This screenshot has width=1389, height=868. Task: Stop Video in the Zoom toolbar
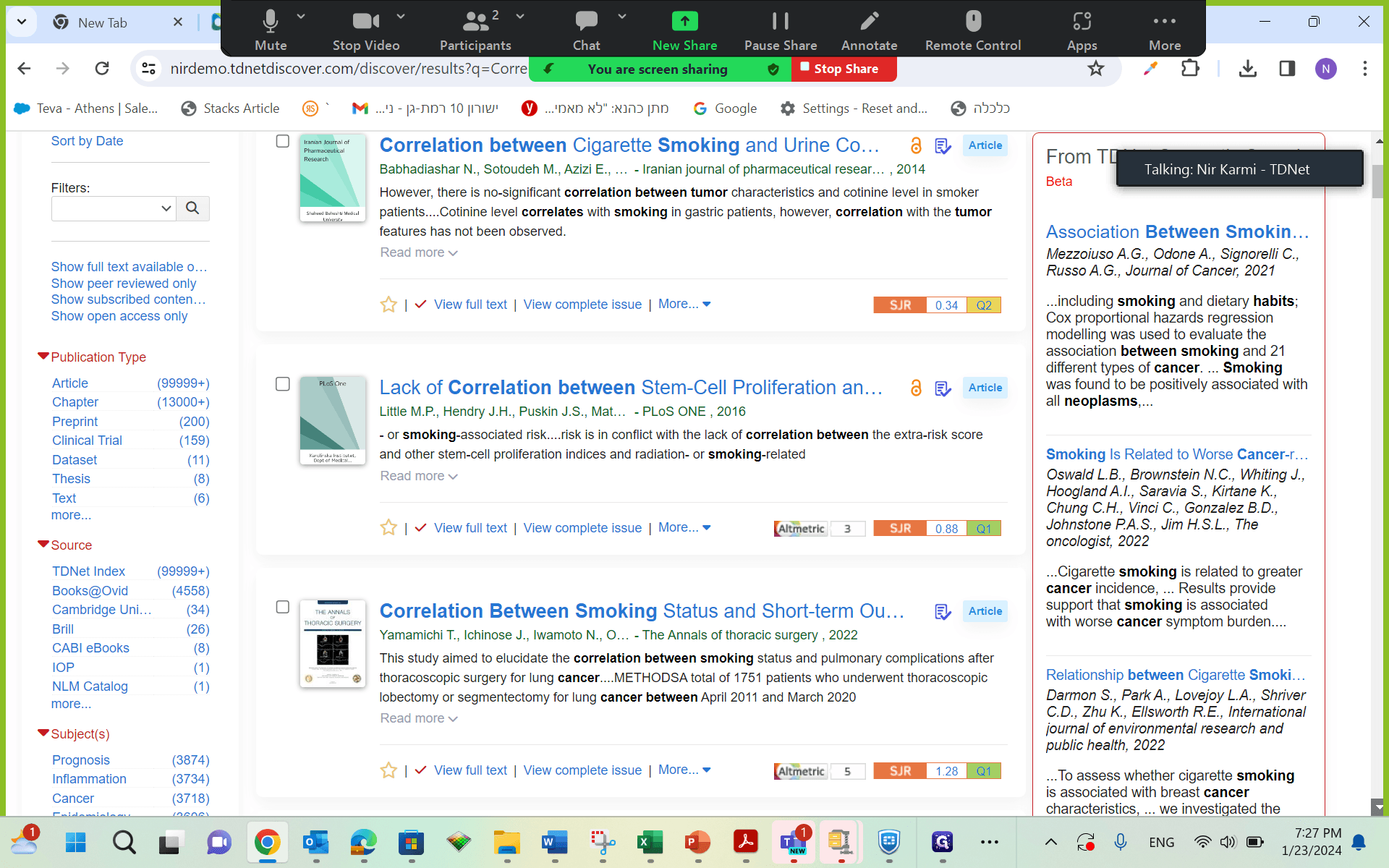tap(366, 30)
